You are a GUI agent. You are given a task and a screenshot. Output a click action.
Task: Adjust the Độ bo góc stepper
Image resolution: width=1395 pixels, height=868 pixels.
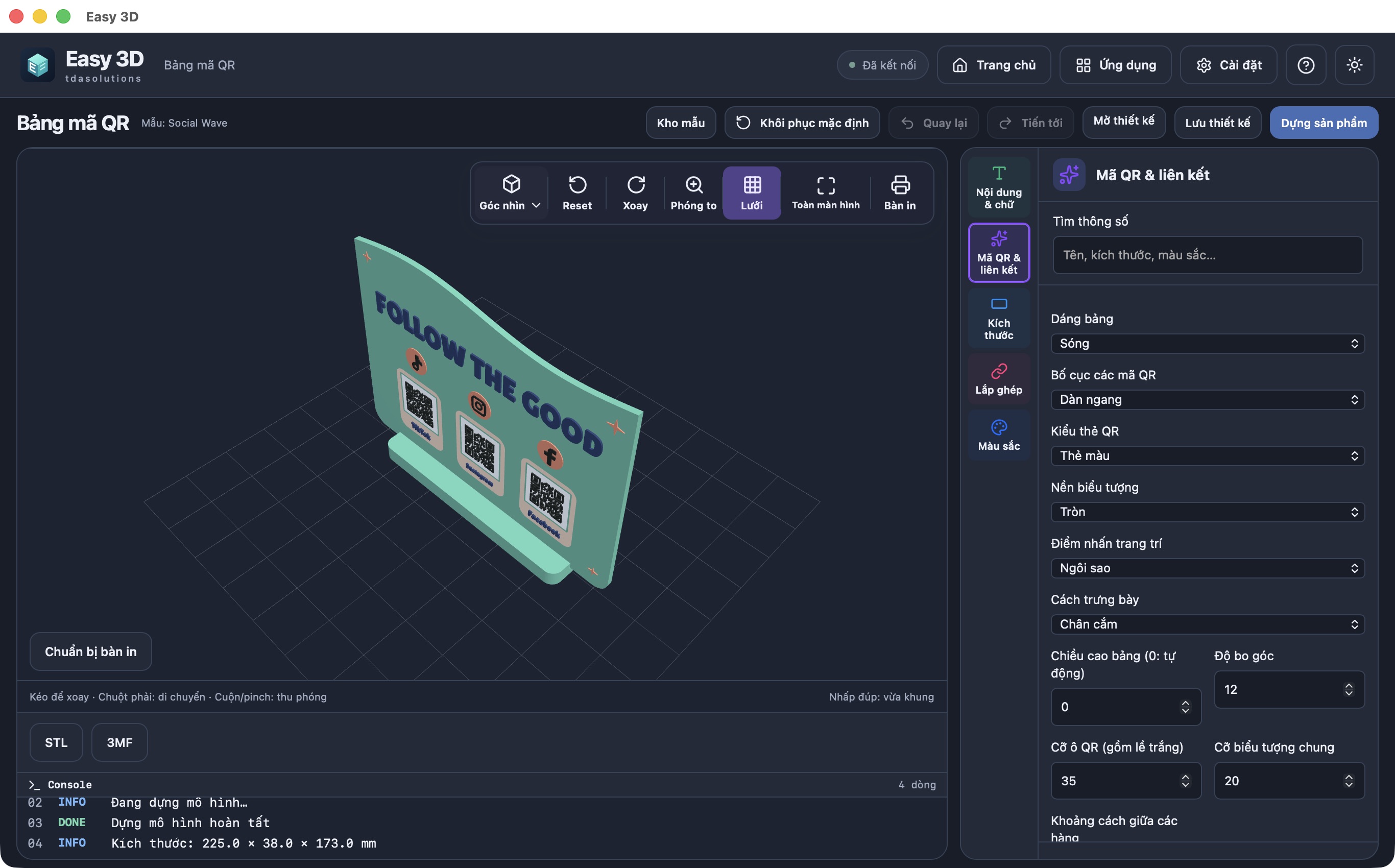pyautogui.click(x=1349, y=689)
